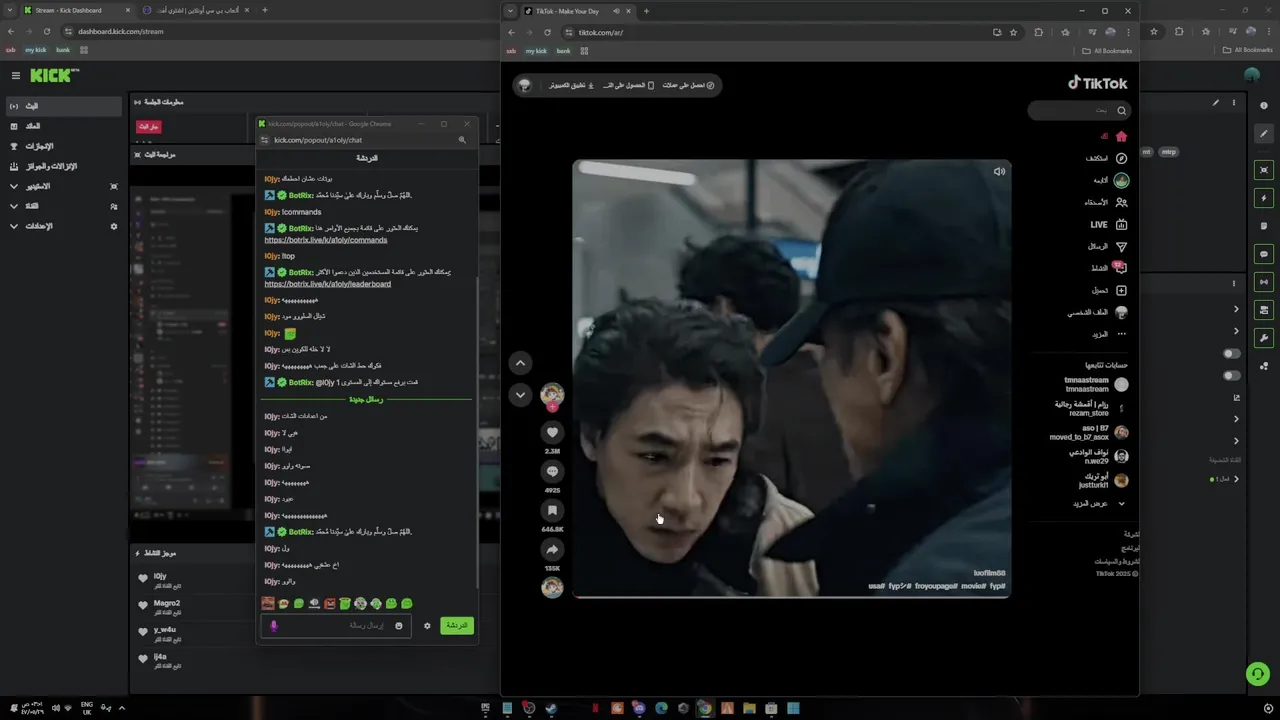Open emoji picker in Kick chat input
The height and width of the screenshot is (720, 1280).
click(398, 626)
